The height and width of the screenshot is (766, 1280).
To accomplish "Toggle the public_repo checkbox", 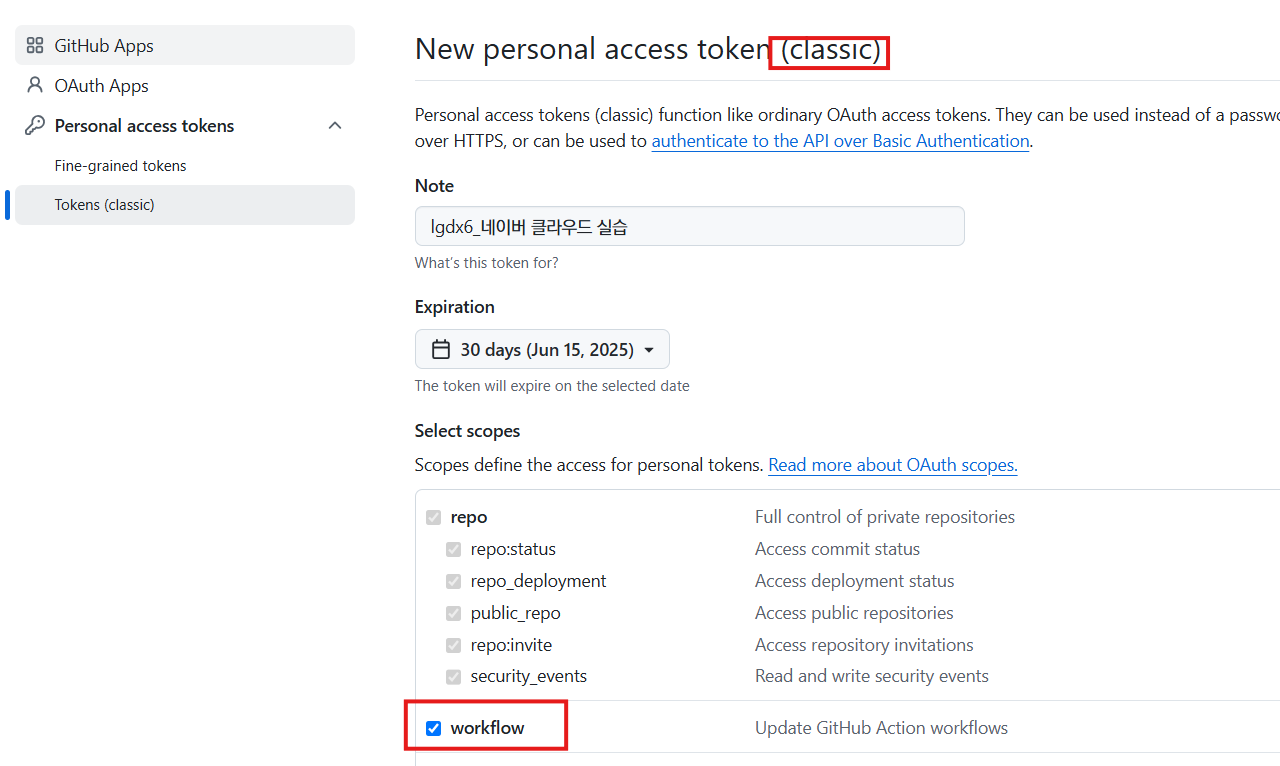I will pyautogui.click(x=453, y=613).
